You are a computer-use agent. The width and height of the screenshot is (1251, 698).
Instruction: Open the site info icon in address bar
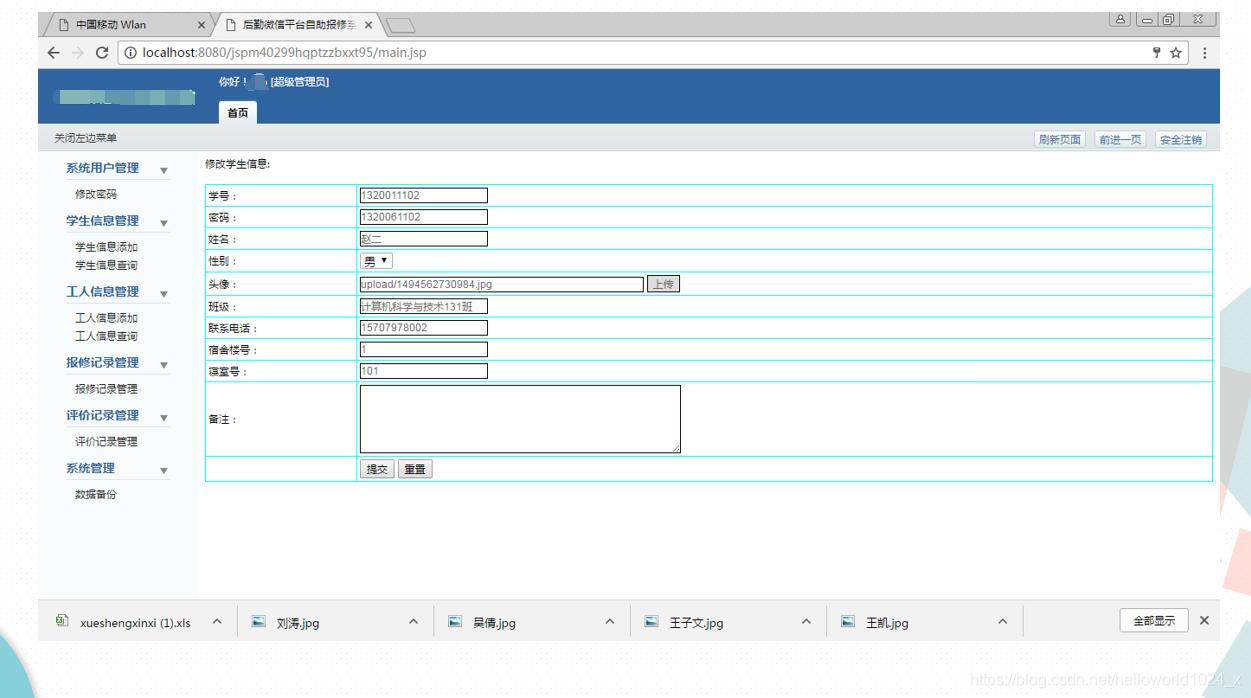click(132, 53)
